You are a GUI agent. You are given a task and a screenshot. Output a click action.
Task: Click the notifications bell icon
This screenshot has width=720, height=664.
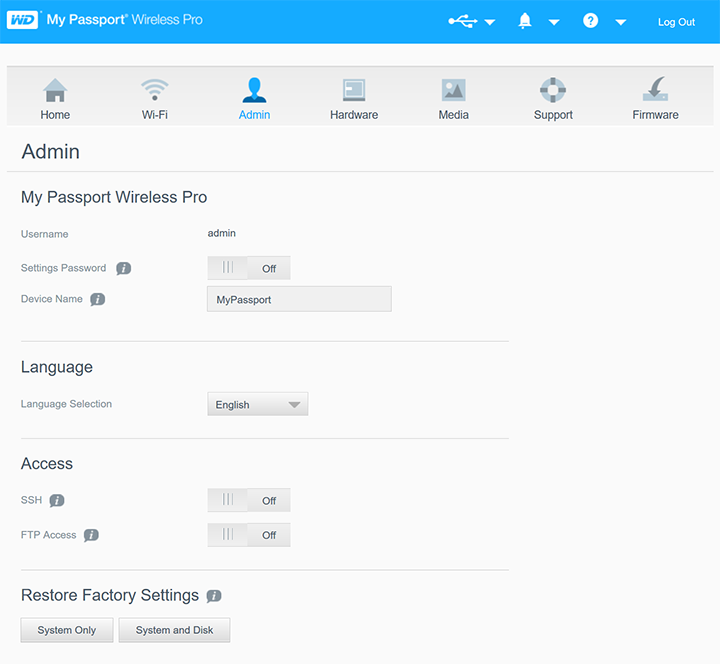pyautogui.click(x=525, y=21)
